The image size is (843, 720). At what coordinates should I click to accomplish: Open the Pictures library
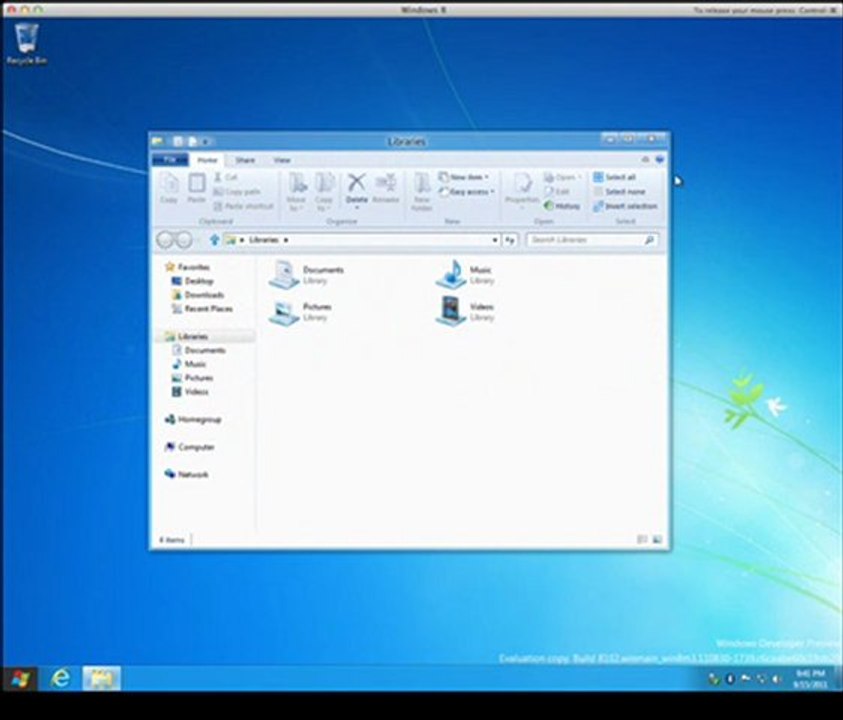click(301, 312)
